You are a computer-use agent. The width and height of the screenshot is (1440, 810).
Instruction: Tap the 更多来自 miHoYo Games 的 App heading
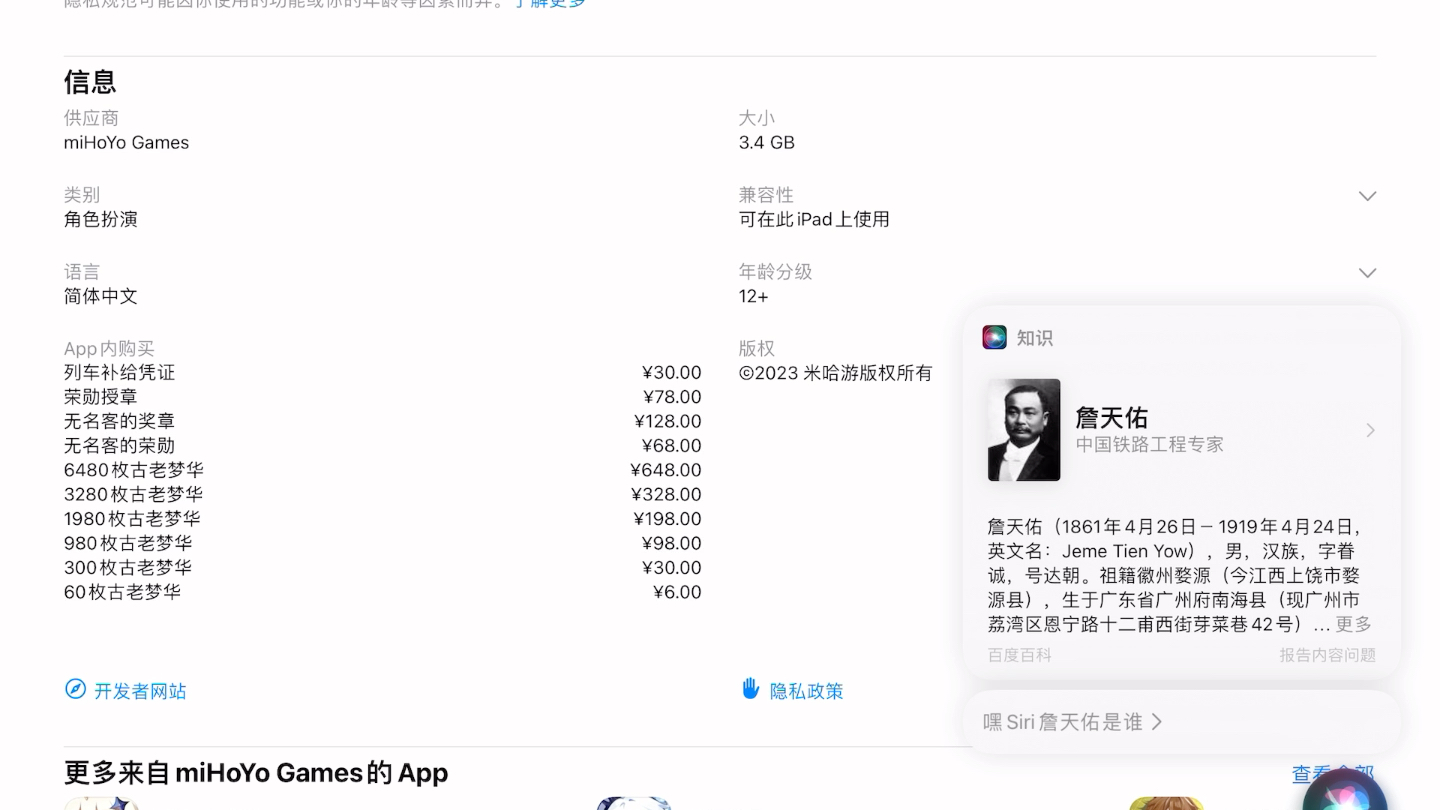[x=256, y=773]
